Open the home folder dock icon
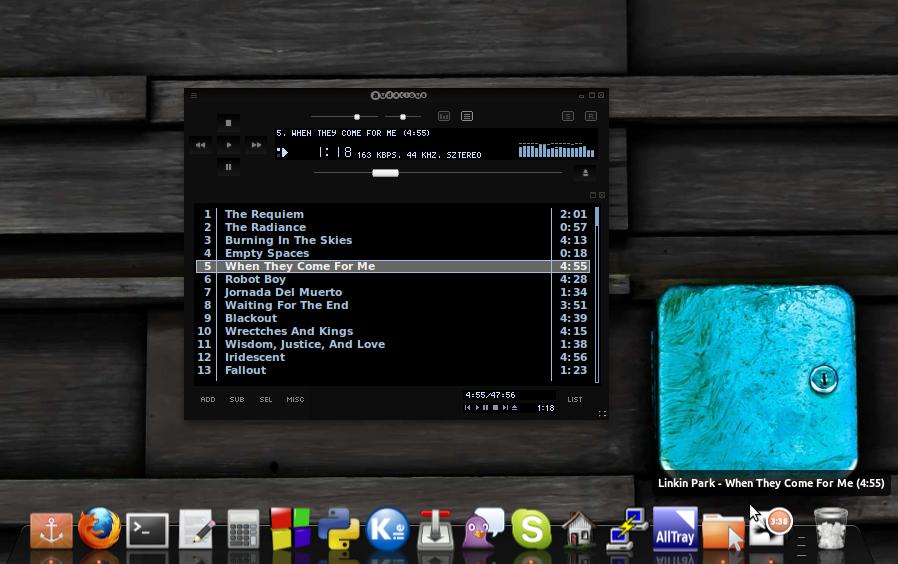Screen dimensions: 898x564 578,528
